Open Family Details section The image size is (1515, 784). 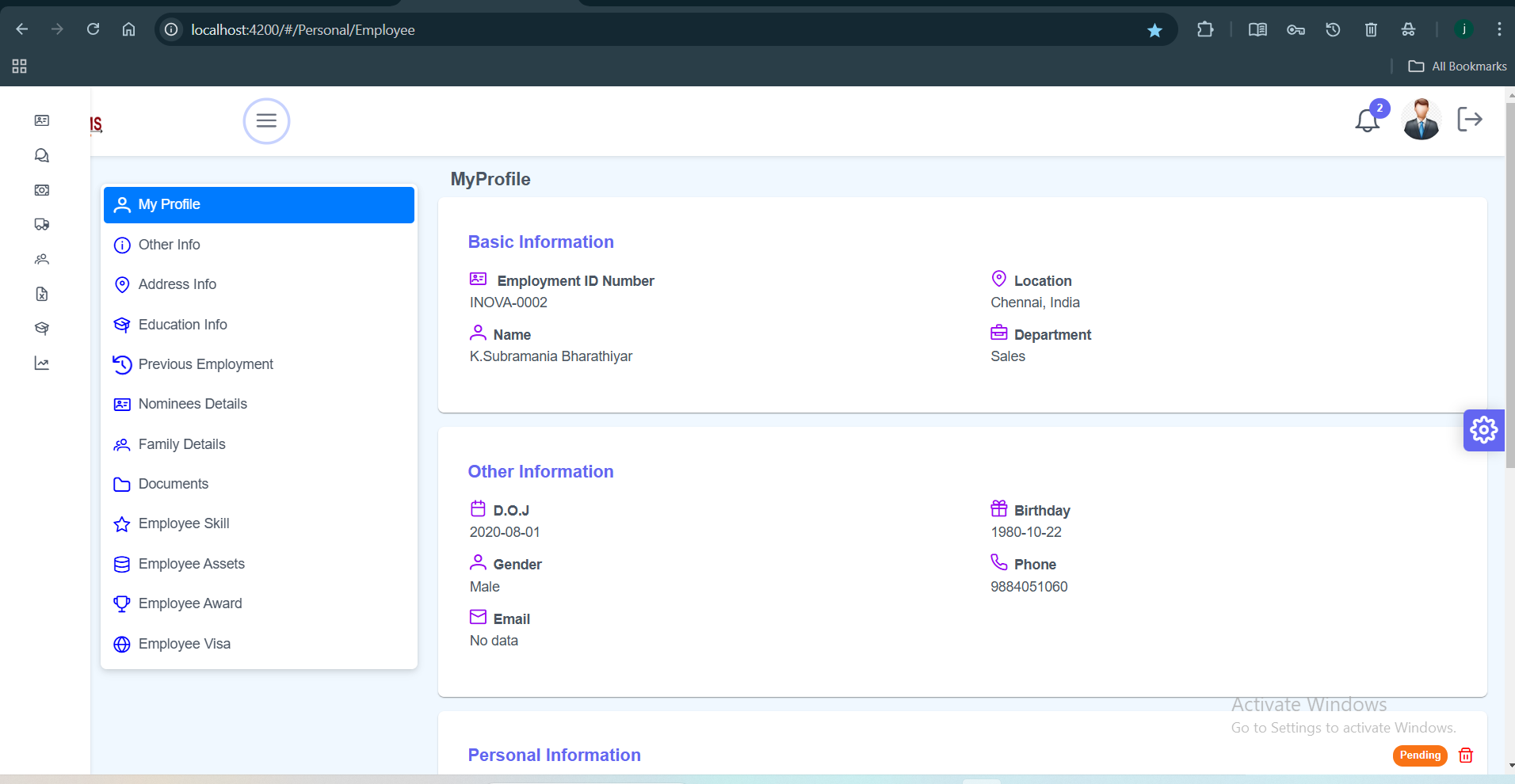181,444
